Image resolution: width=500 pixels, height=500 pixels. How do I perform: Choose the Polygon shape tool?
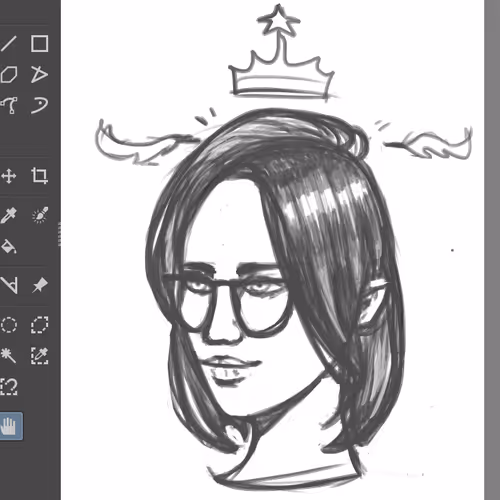coord(8,74)
